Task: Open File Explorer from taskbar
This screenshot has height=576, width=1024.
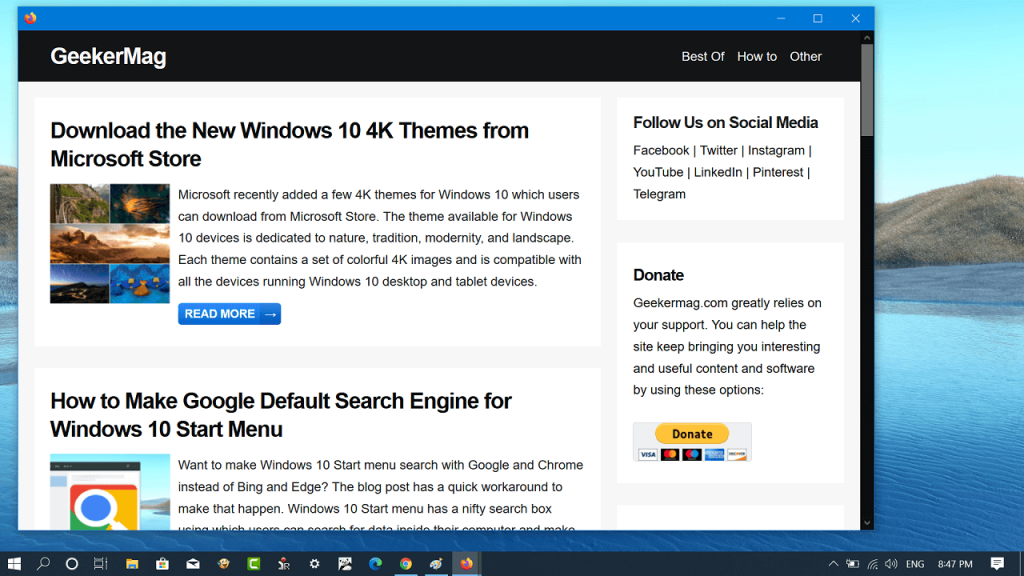Action: 132,564
